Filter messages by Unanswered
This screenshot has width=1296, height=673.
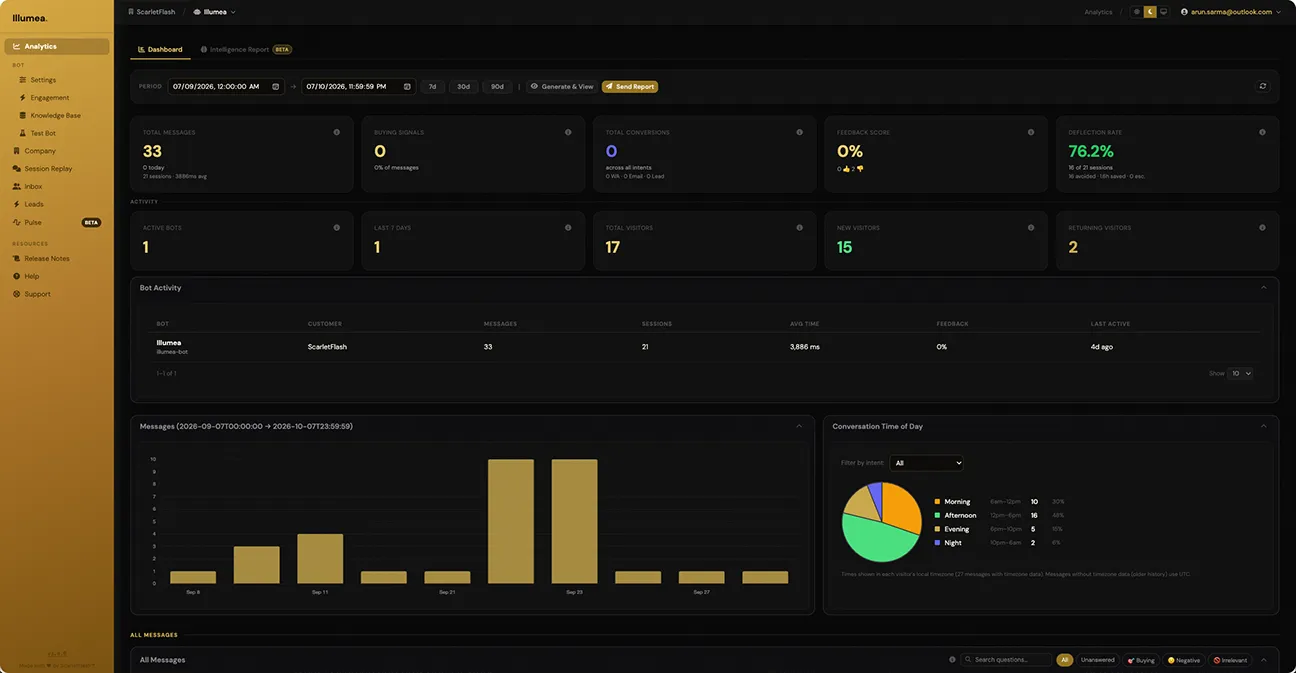pos(1098,660)
